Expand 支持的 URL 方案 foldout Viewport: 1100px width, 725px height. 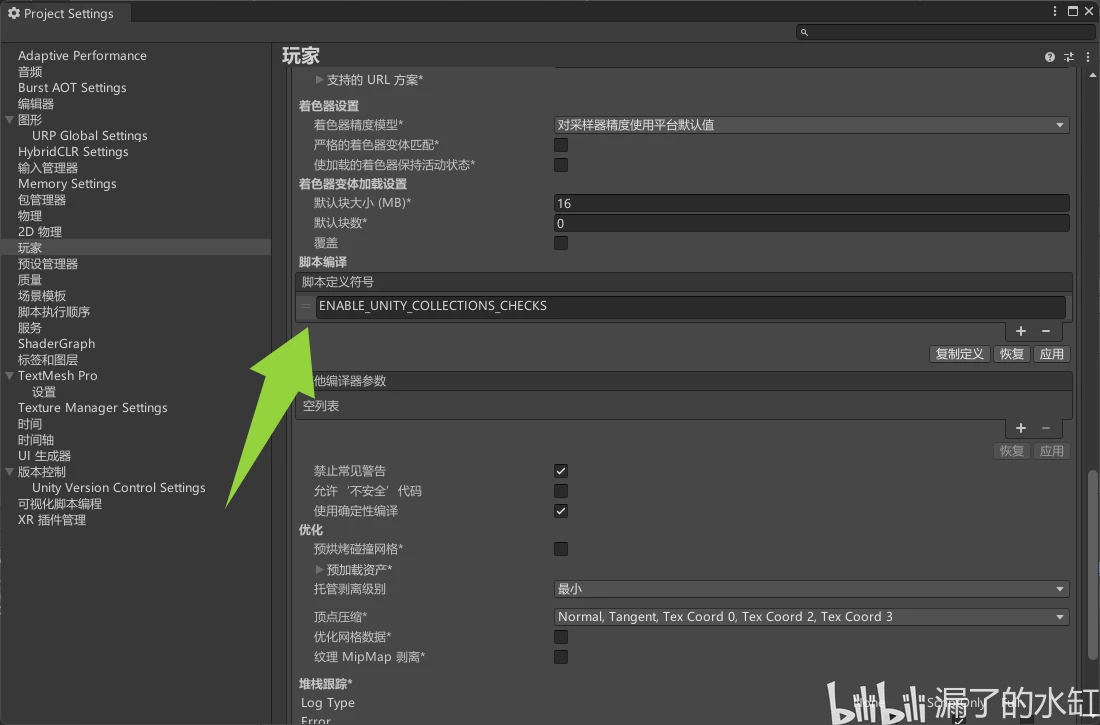pyautogui.click(x=319, y=80)
